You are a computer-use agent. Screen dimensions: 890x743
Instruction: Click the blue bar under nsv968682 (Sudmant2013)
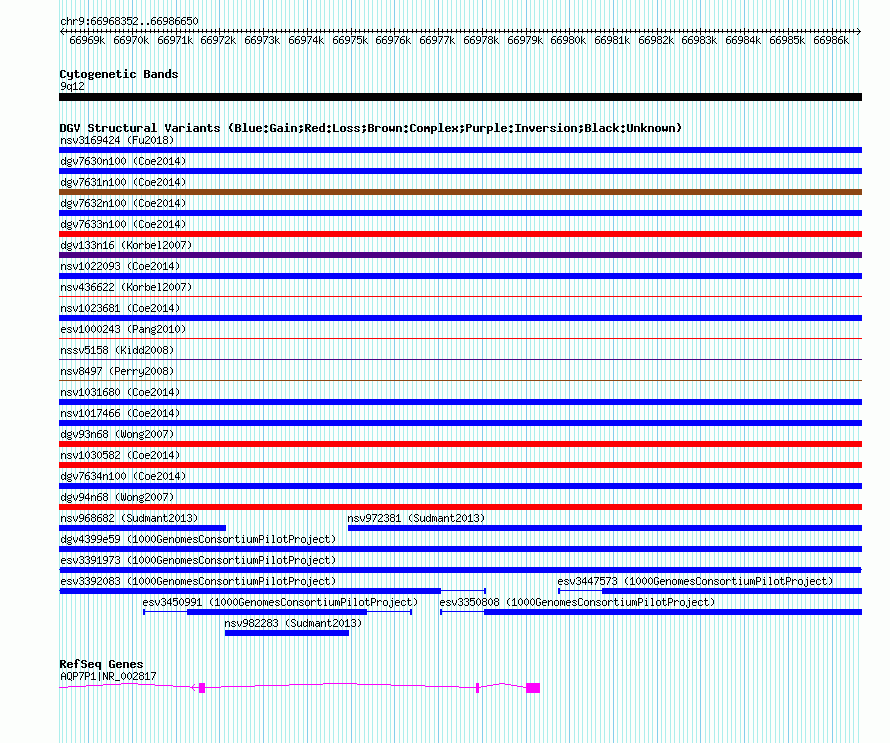click(x=142, y=528)
